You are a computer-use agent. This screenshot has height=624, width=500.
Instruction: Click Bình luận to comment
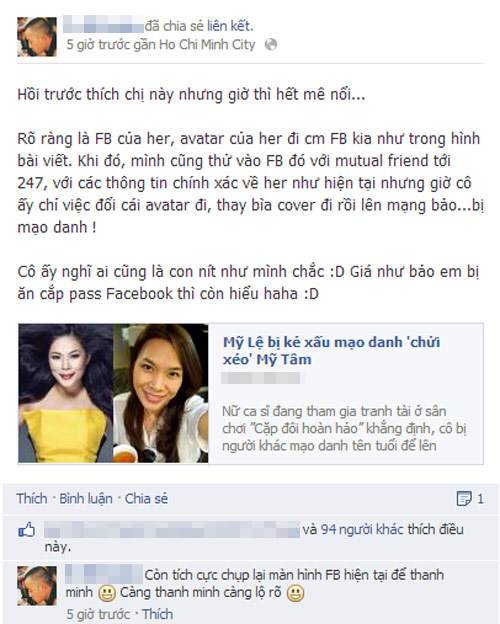[86, 498]
